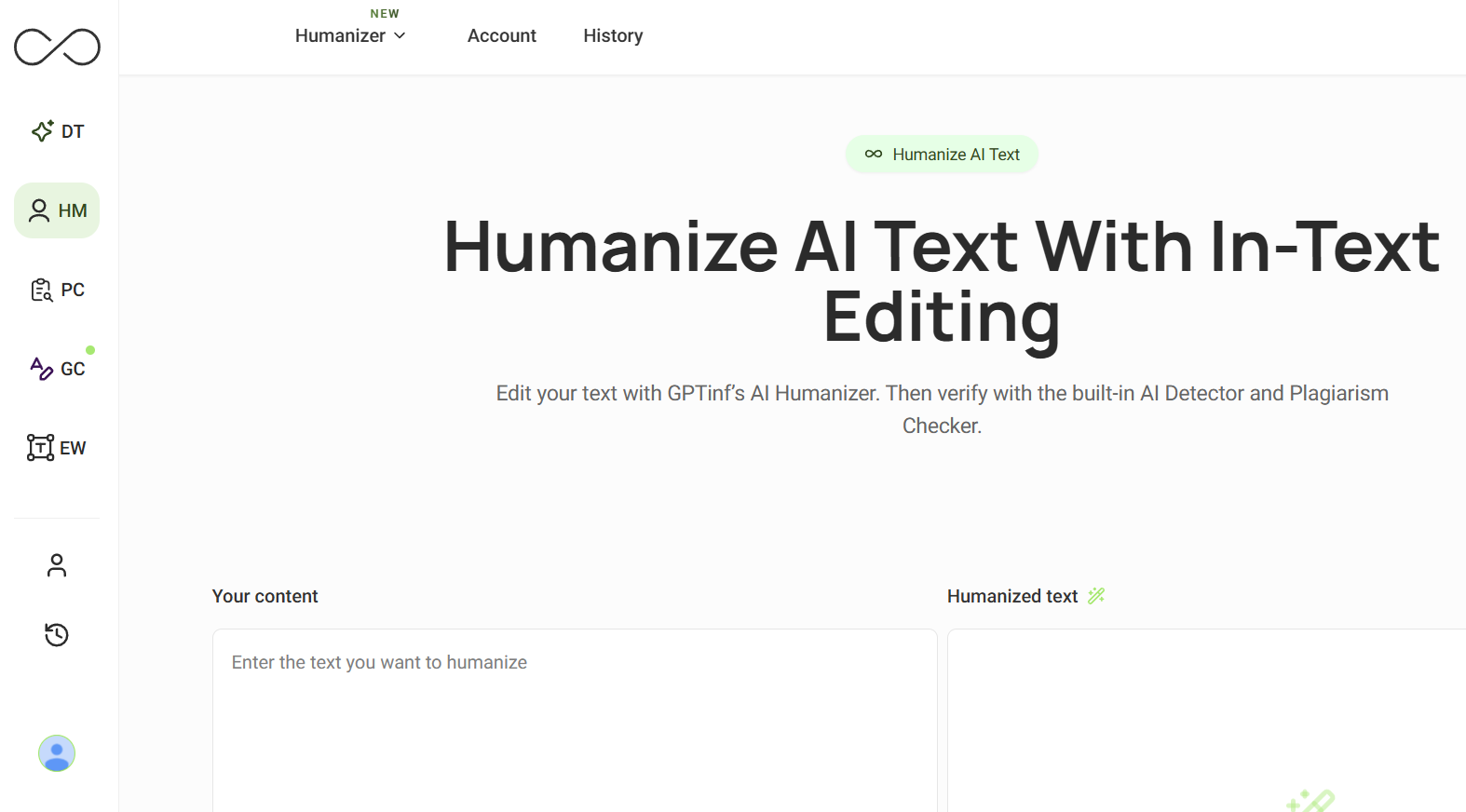
Task: Click the Humanized text output box
Action: (x=1207, y=721)
